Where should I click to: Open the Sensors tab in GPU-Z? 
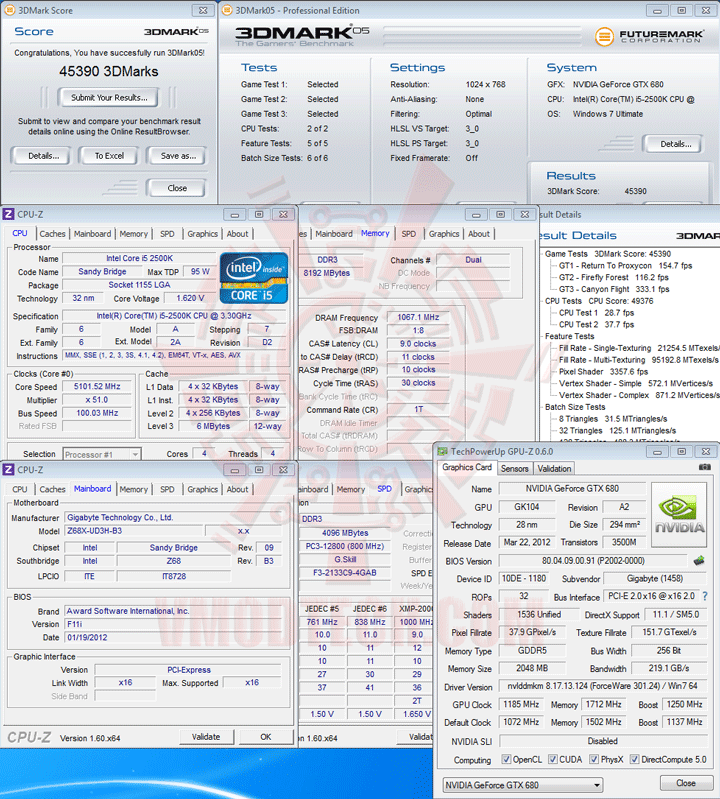pyautogui.click(x=515, y=468)
